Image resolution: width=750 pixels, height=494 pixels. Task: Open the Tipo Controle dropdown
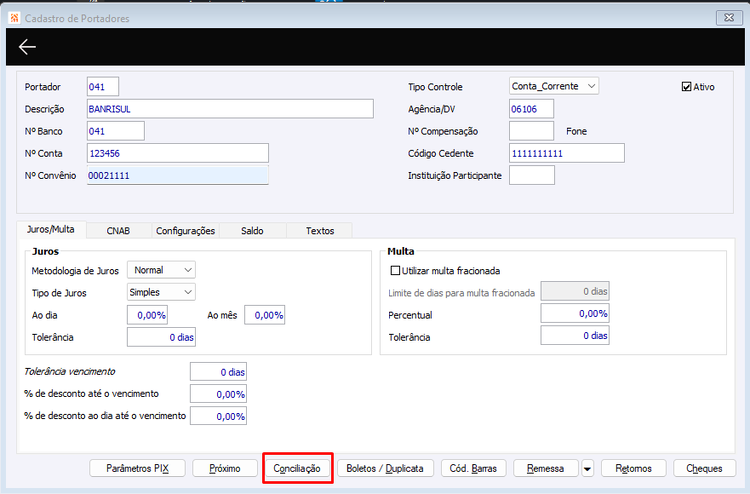coord(554,86)
